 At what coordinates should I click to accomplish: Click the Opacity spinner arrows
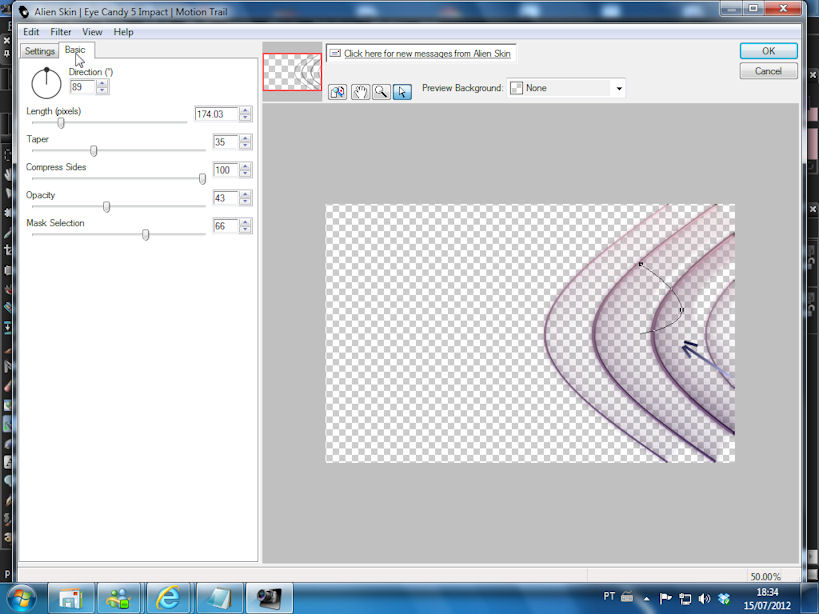245,198
